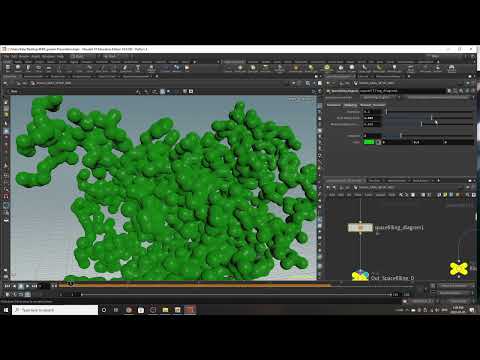Screen dimensions: 480x360
Task: Select the File shelf tool
Action: (x=187, y=68)
